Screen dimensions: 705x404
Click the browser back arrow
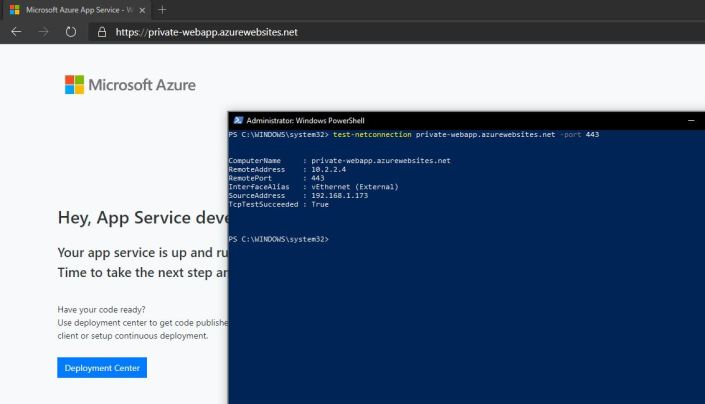click(16, 32)
